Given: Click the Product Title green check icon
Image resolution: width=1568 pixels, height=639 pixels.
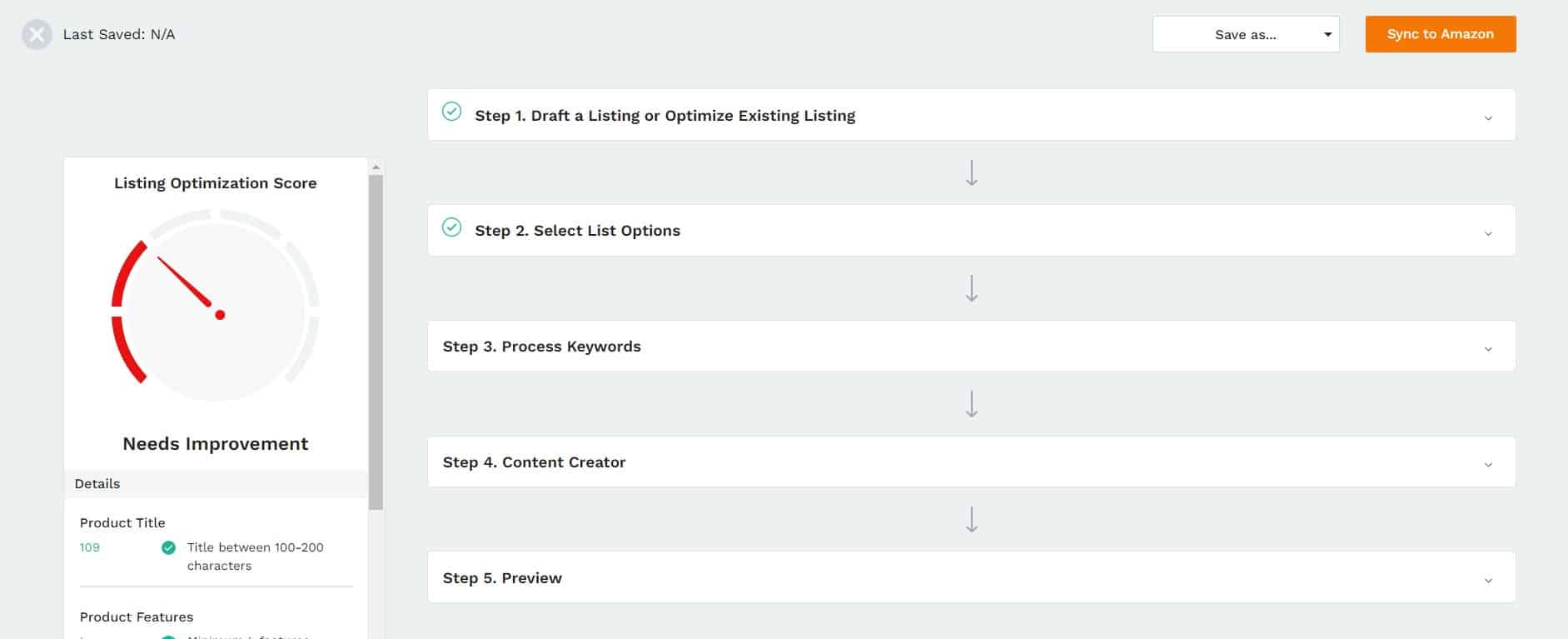Looking at the screenshot, I should click(168, 547).
